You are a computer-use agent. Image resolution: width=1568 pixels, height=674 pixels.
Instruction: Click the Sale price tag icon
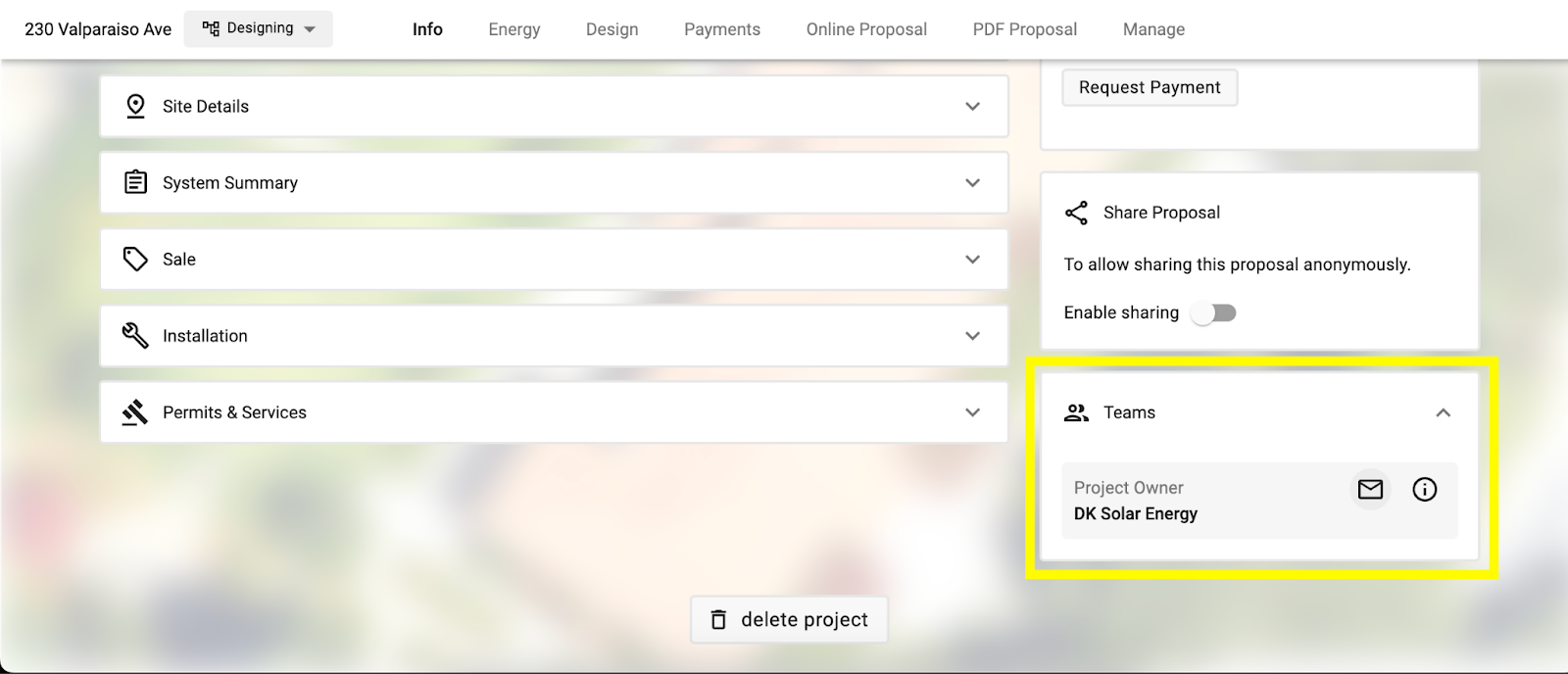135,259
